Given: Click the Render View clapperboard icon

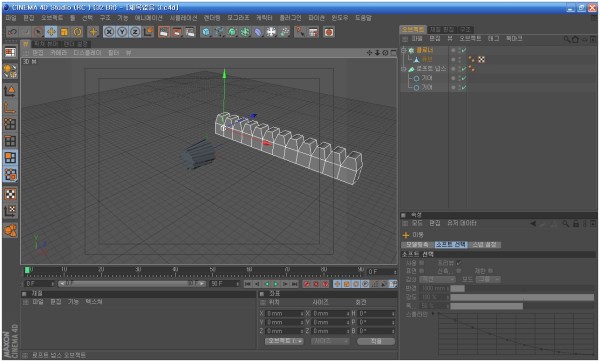Looking at the screenshot, I should click(x=164, y=32).
